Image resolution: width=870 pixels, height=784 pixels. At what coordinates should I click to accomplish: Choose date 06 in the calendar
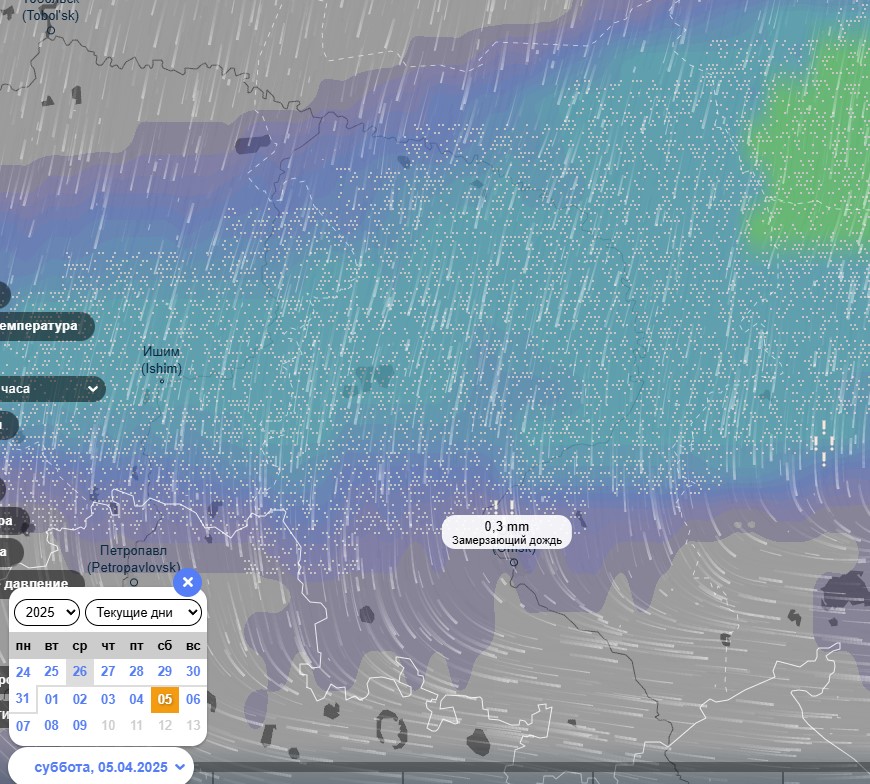(193, 699)
